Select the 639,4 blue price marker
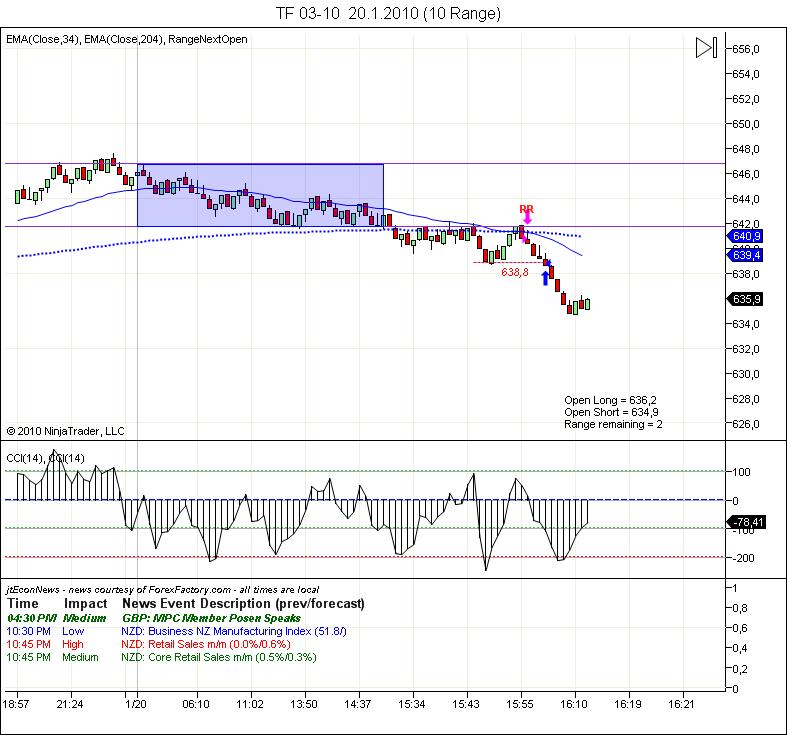Viewport: 787px width, 735px height. pyautogui.click(x=745, y=255)
